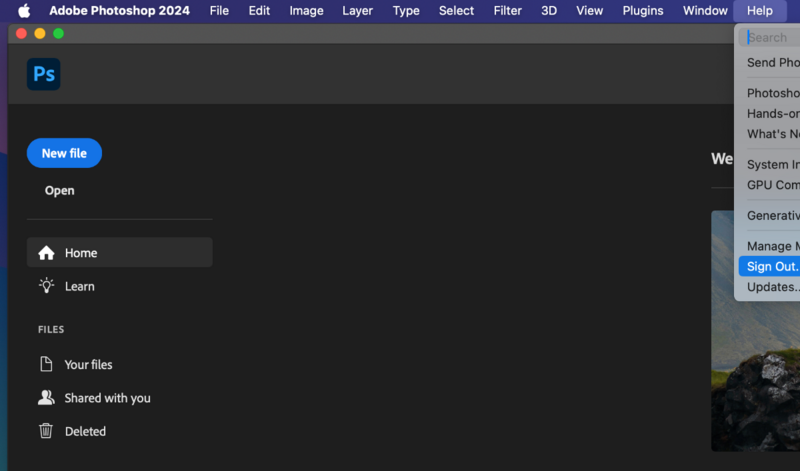Click the yellow minimize window button

40,34
